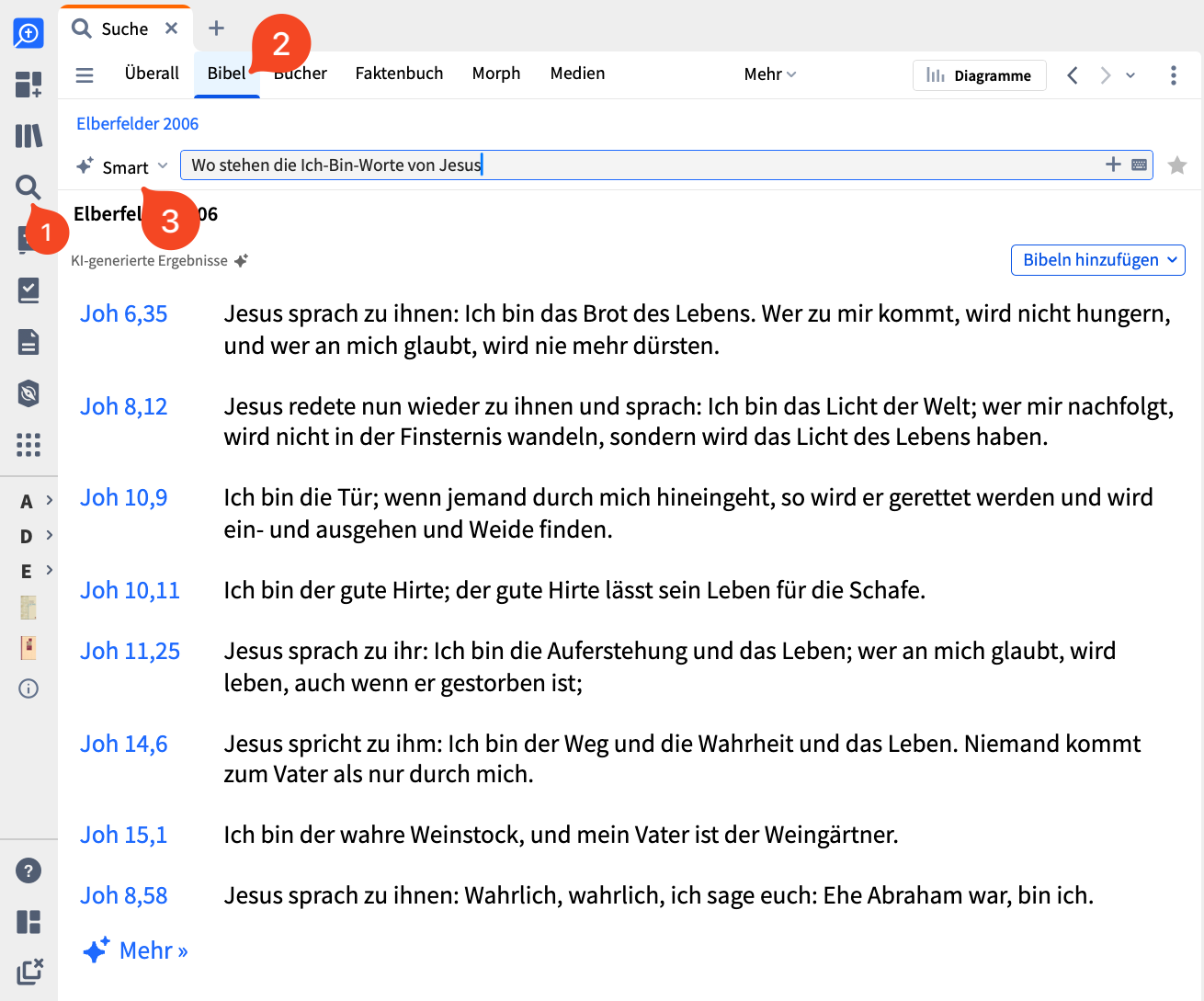Switch to the Medien tab
The image size is (1204, 1001).
pos(577,74)
